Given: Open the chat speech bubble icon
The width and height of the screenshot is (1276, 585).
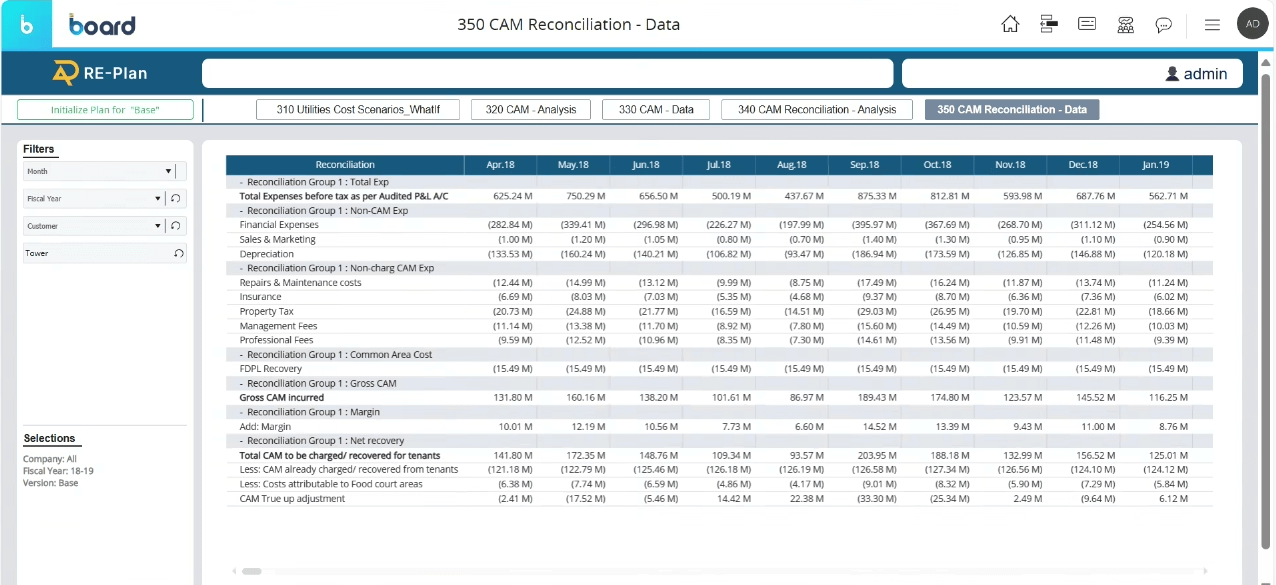Looking at the screenshot, I should coord(1164,25).
